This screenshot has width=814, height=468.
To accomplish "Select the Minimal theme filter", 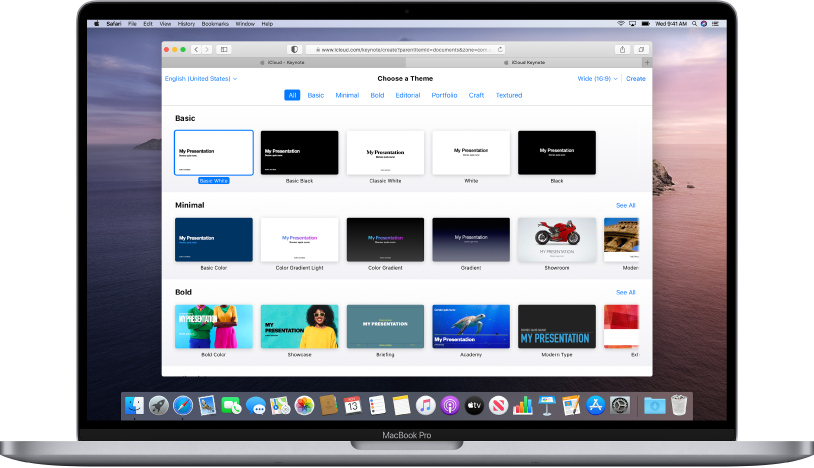I will pos(347,95).
